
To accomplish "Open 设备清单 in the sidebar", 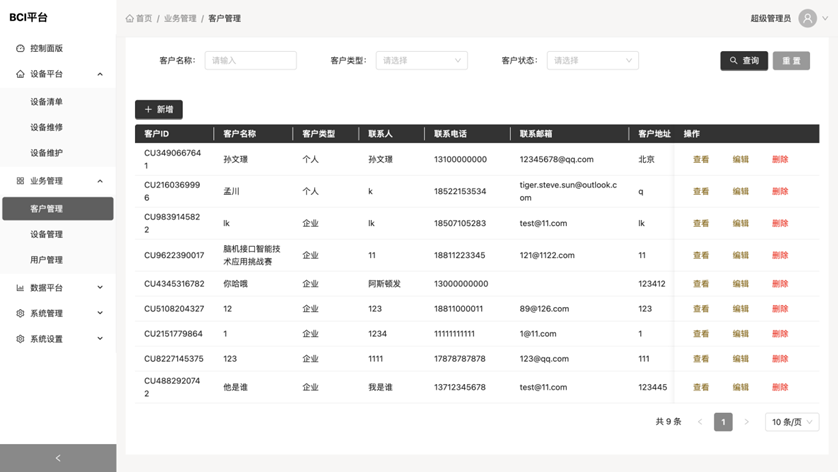I will click(x=47, y=102).
